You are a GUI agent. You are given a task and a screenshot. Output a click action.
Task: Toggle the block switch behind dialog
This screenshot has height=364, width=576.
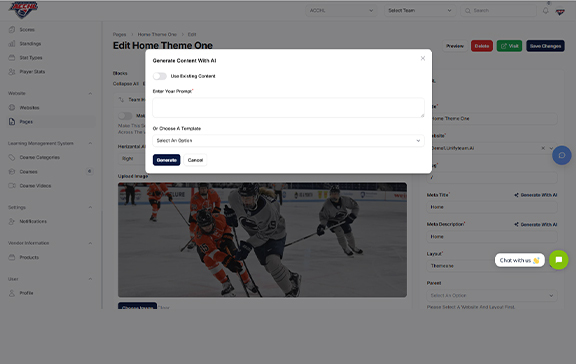click(125, 116)
